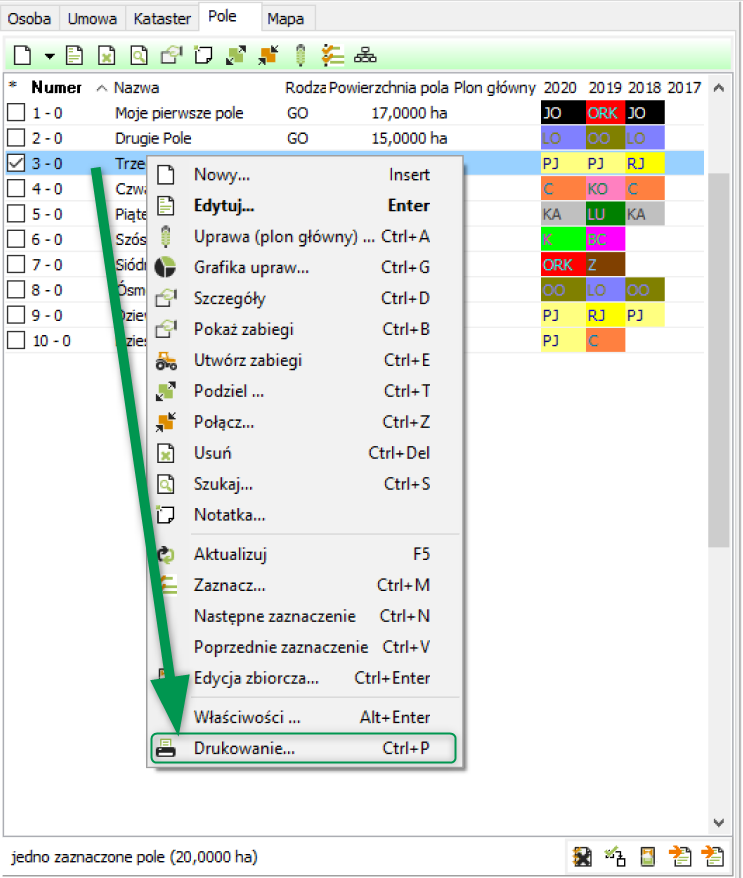Image resolution: width=743 pixels, height=878 pixels.
Task: Click the 2020 year column header
Action: pyautogui.click(x=560, y=87)
